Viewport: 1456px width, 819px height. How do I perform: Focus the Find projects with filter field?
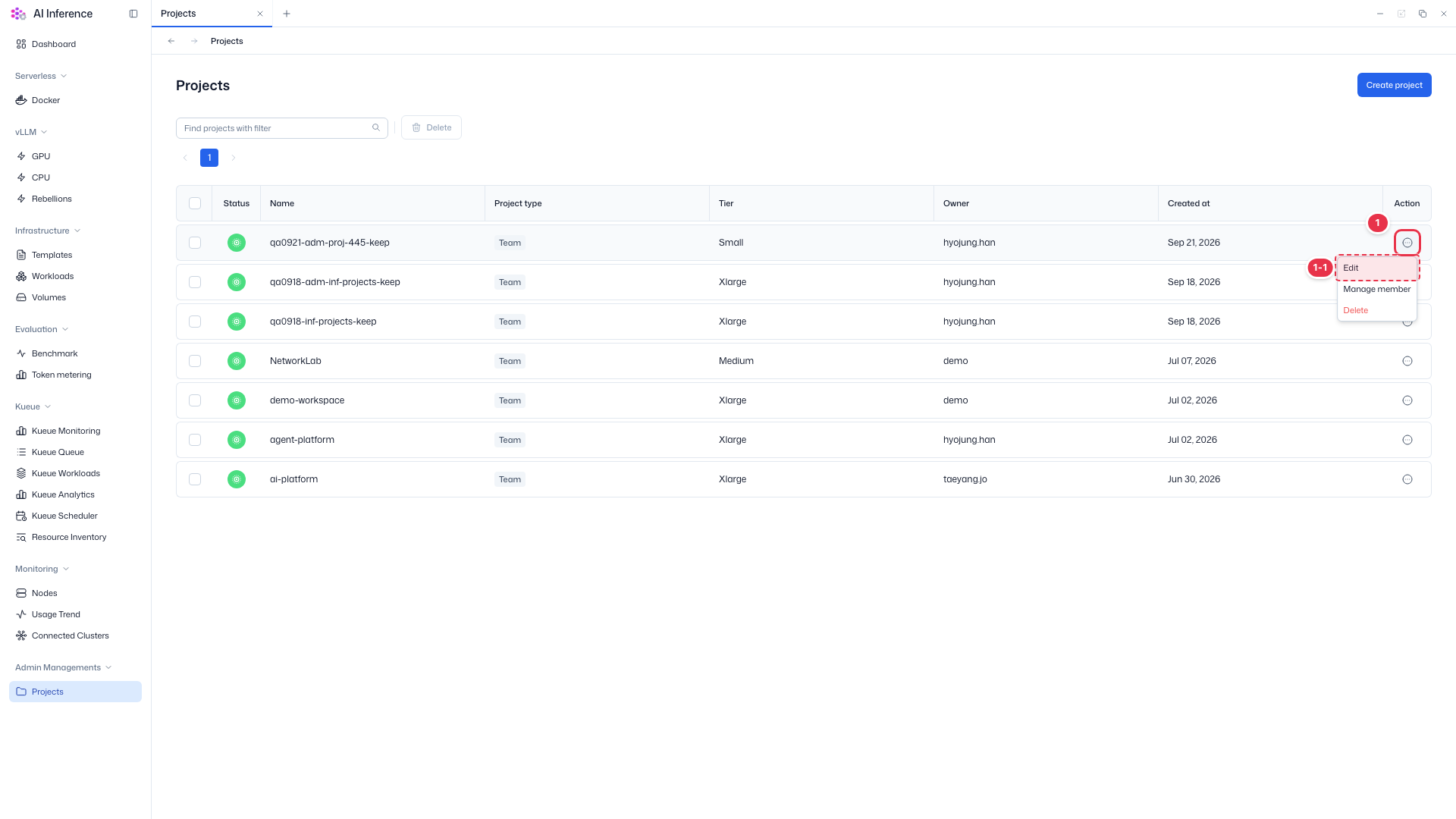282,128
